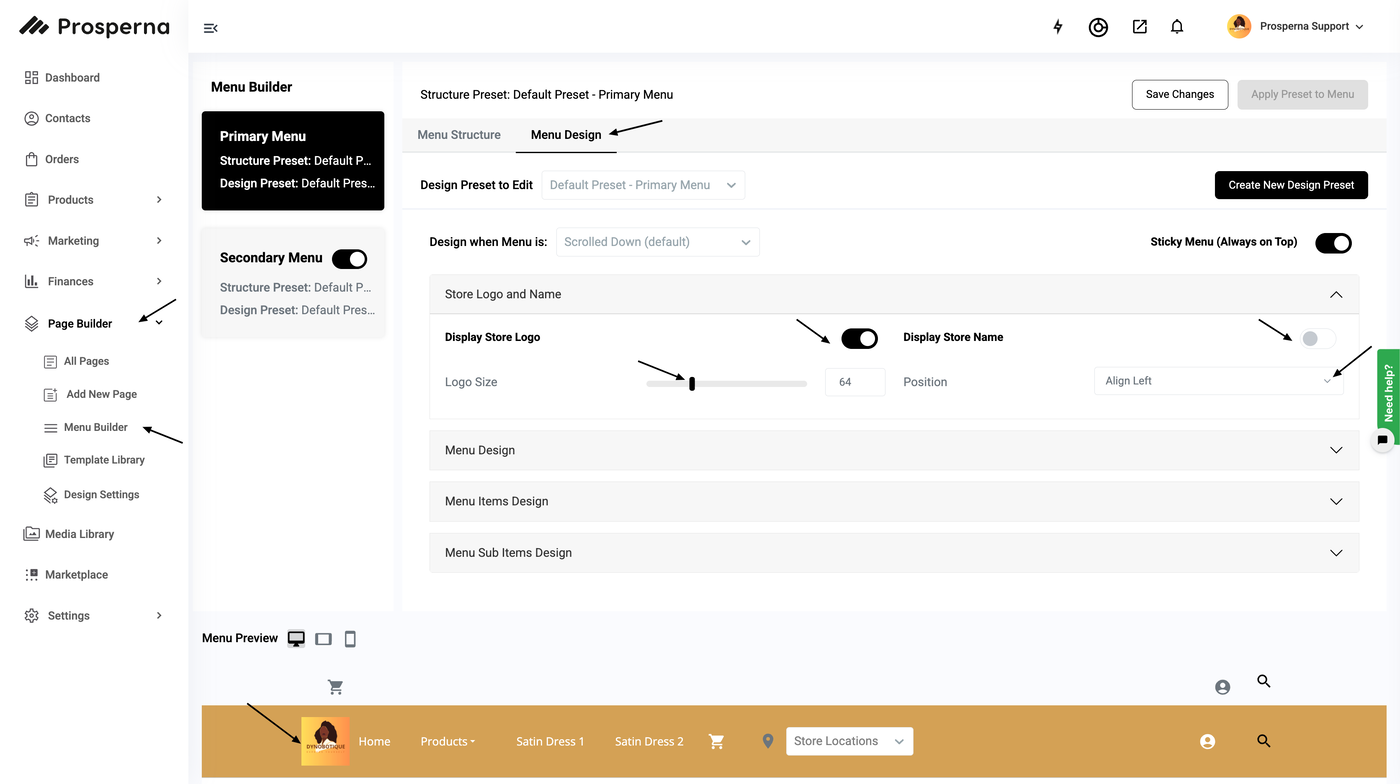Click the lightning bolt icon in header
Viewport: 1400px width, 784px height.
pos(1058,27)
